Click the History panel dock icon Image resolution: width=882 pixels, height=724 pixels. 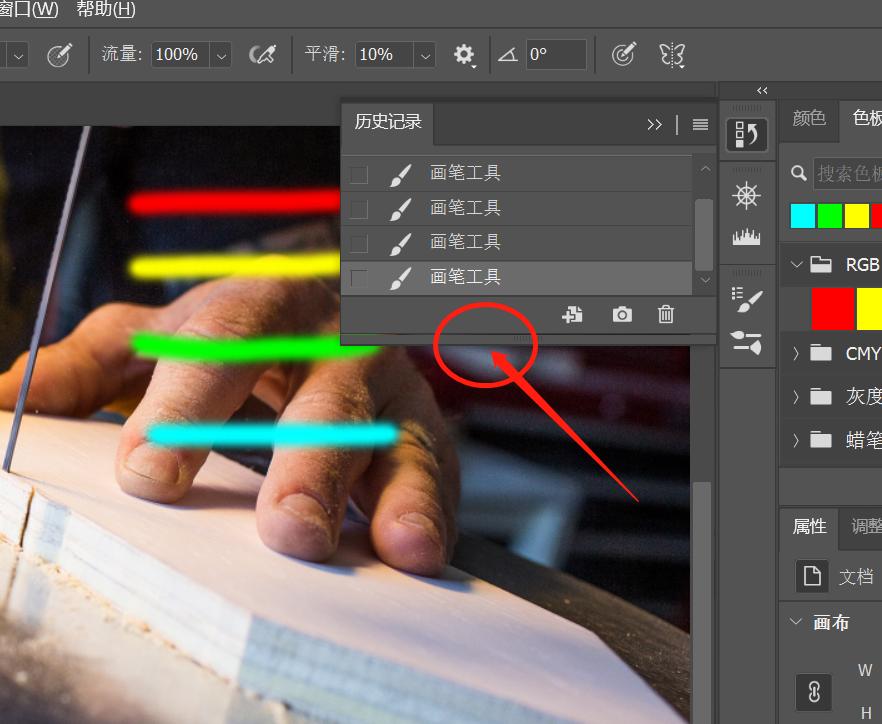coord(746,133)
